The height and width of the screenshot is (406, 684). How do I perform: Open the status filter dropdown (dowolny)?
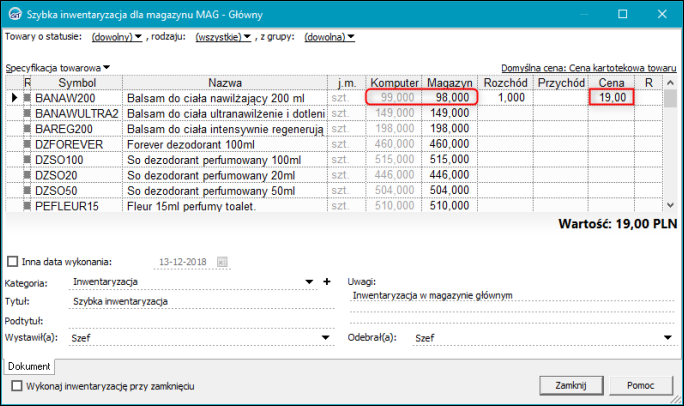click(x=116, y=37)
